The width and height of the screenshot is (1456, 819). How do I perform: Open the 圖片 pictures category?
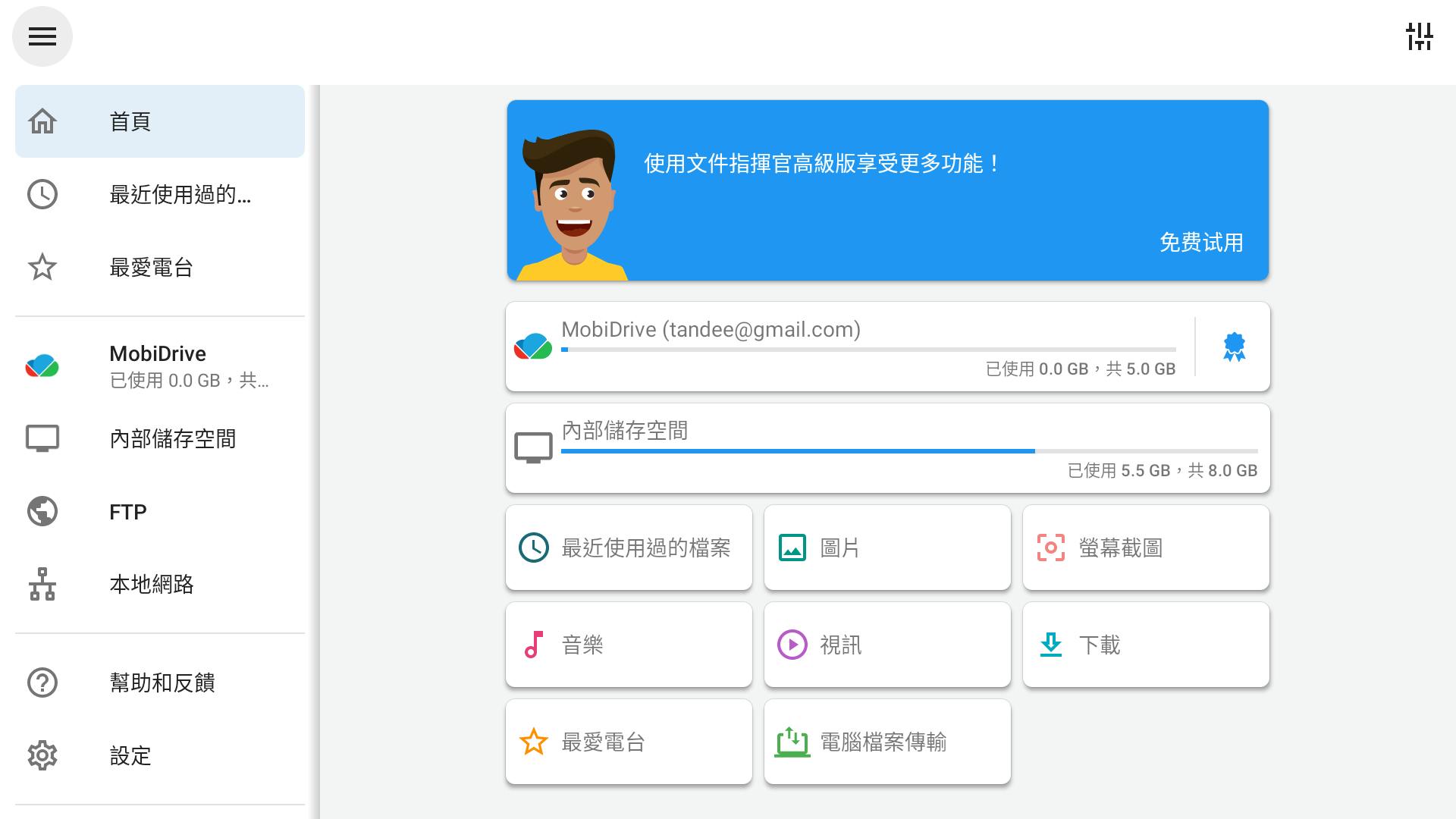(887, 548)
